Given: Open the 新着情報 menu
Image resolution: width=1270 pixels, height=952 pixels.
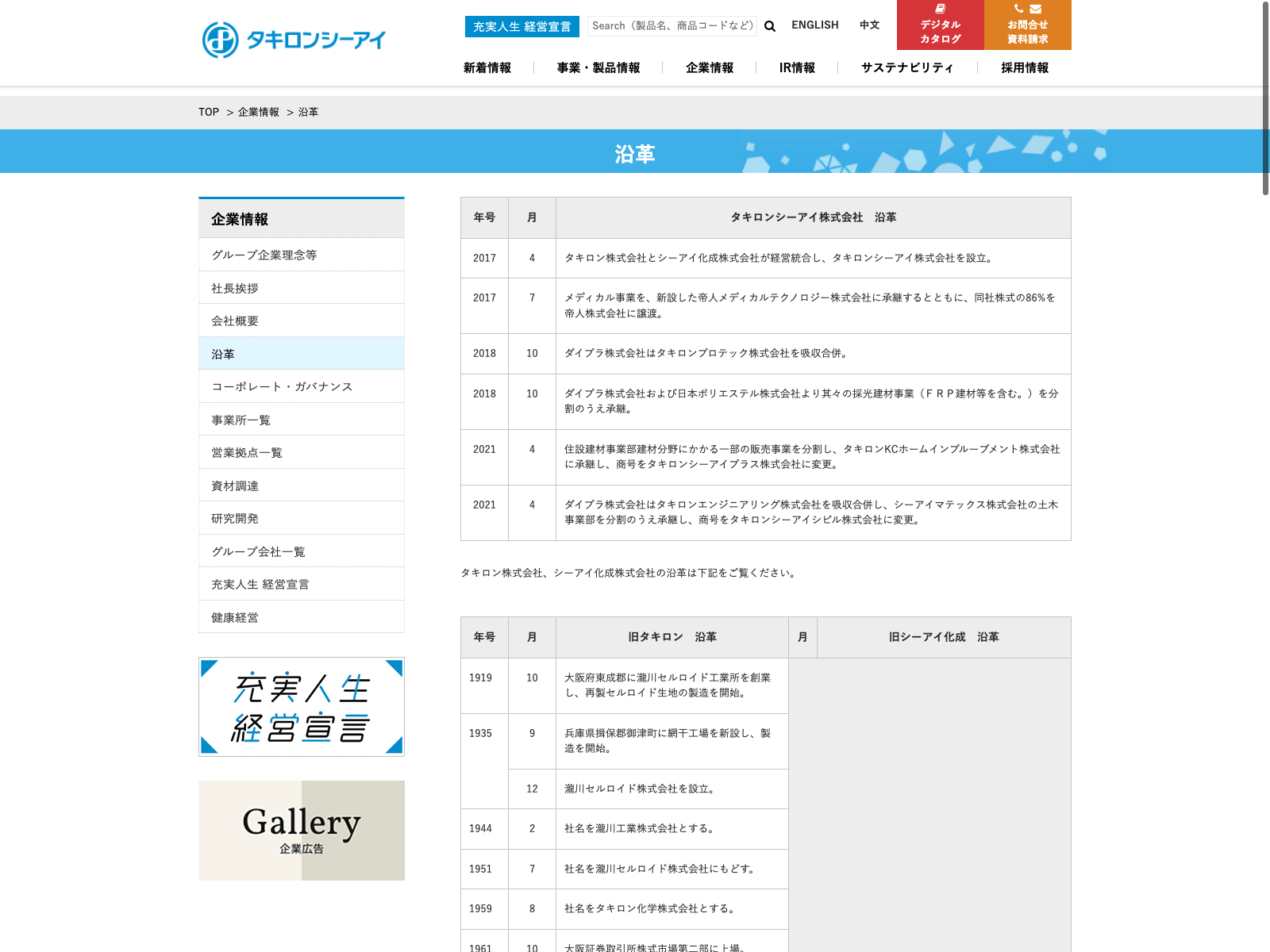Looking at the screenshot, I should tap(487, 68).
